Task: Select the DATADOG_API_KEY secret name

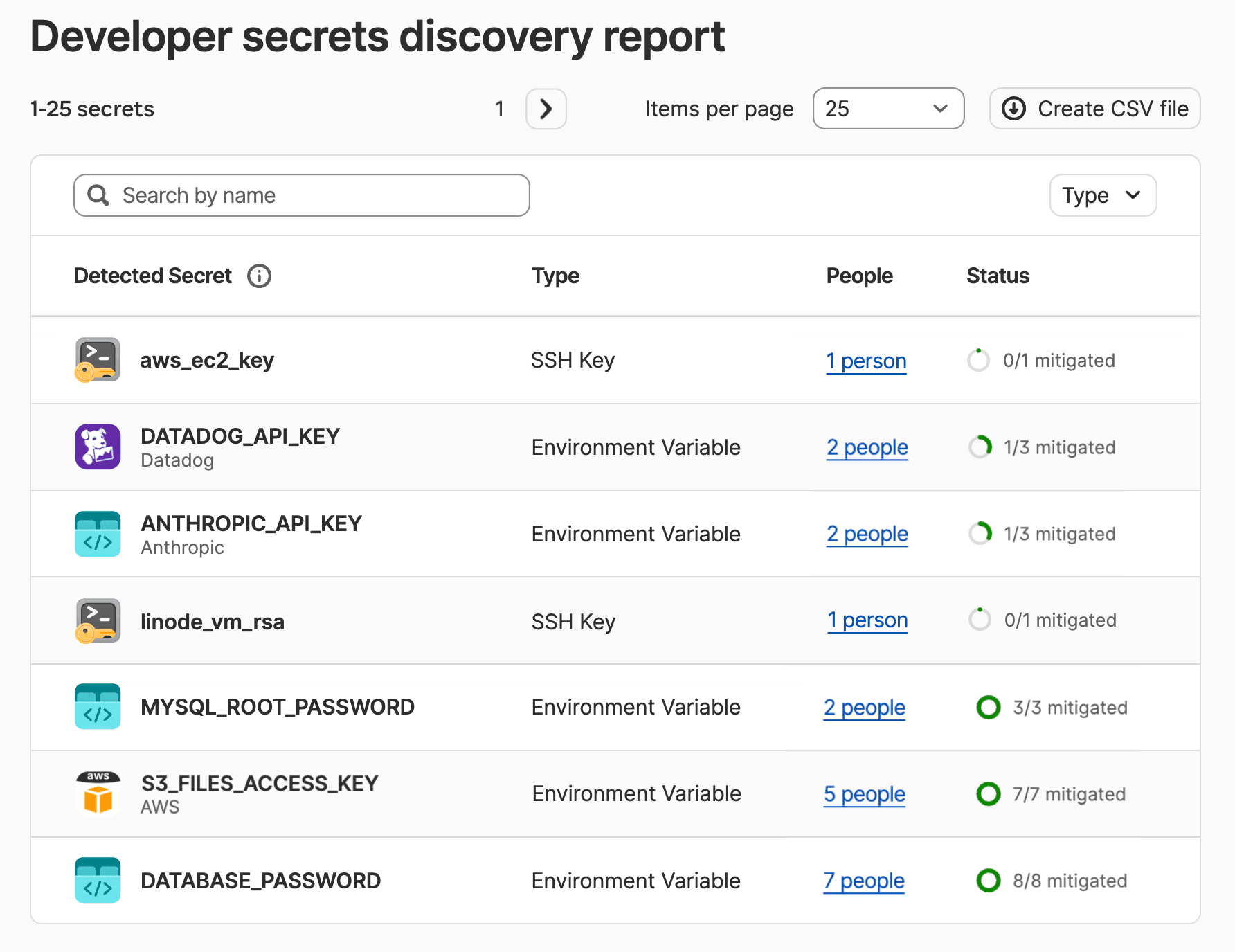Action: tap(240, 436)
